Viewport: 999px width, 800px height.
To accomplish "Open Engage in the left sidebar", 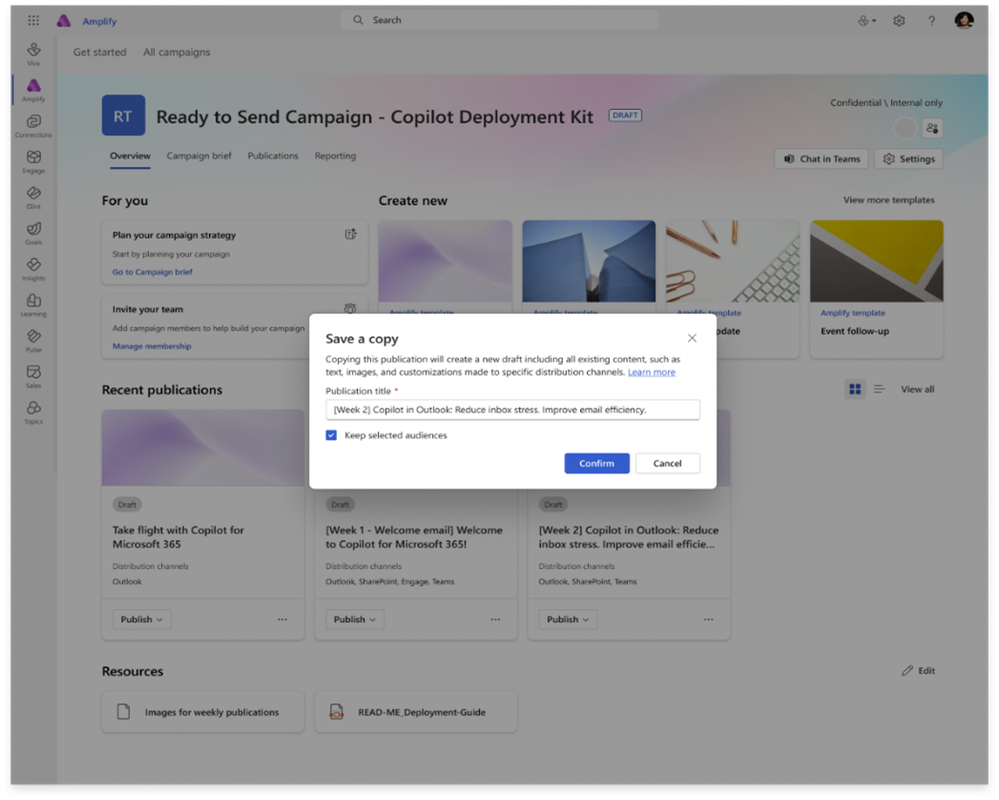I will coord(34,161).
